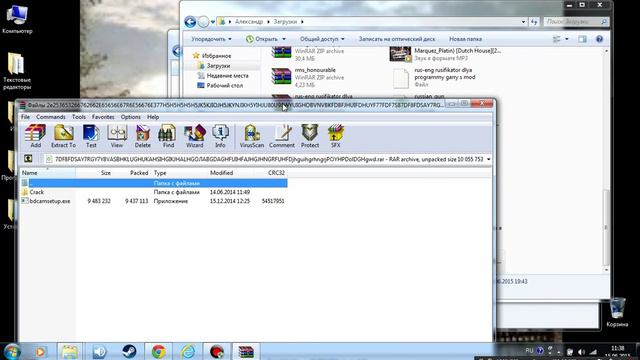Open the Favorites menu
The width and height of the screenshot is (640, 360).
point(103,117)
